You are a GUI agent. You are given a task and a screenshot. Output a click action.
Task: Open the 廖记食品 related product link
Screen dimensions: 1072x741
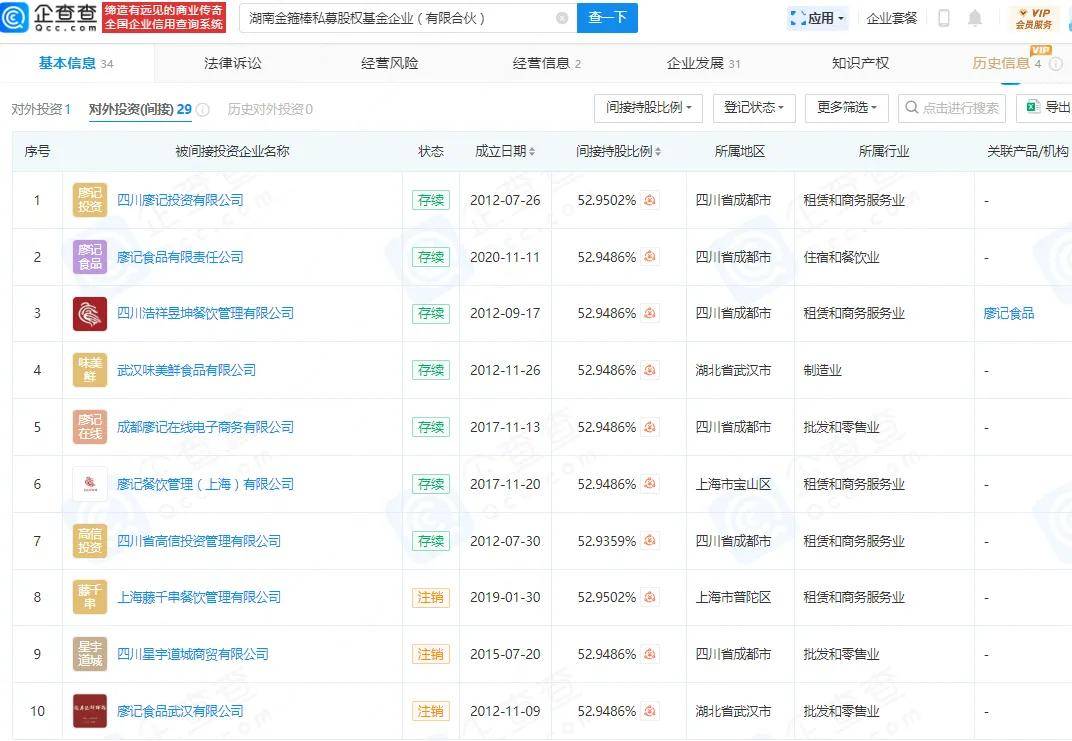[1009, 313]
